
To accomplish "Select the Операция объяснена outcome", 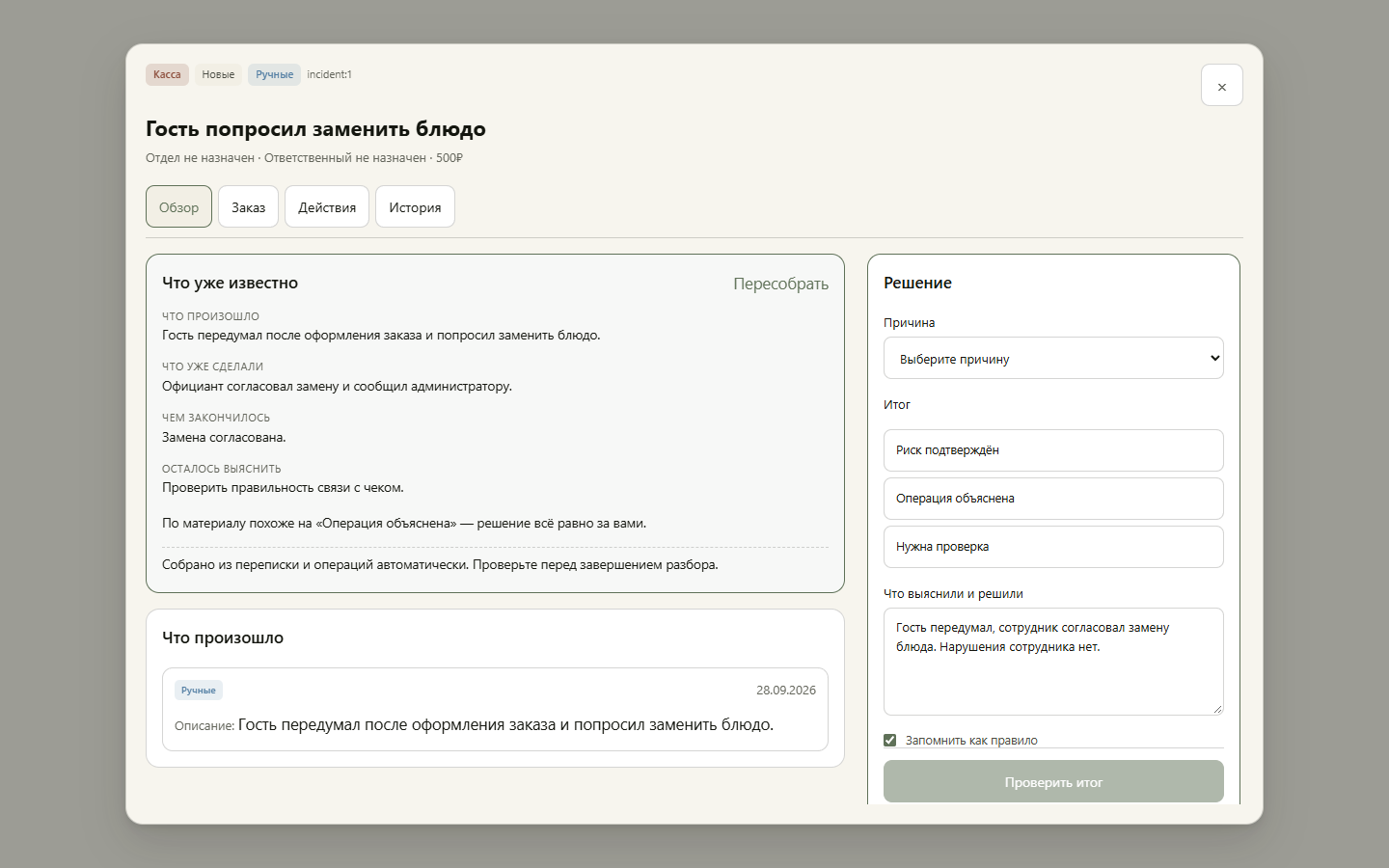I will pyautogui.click(x=1053, y=499).
